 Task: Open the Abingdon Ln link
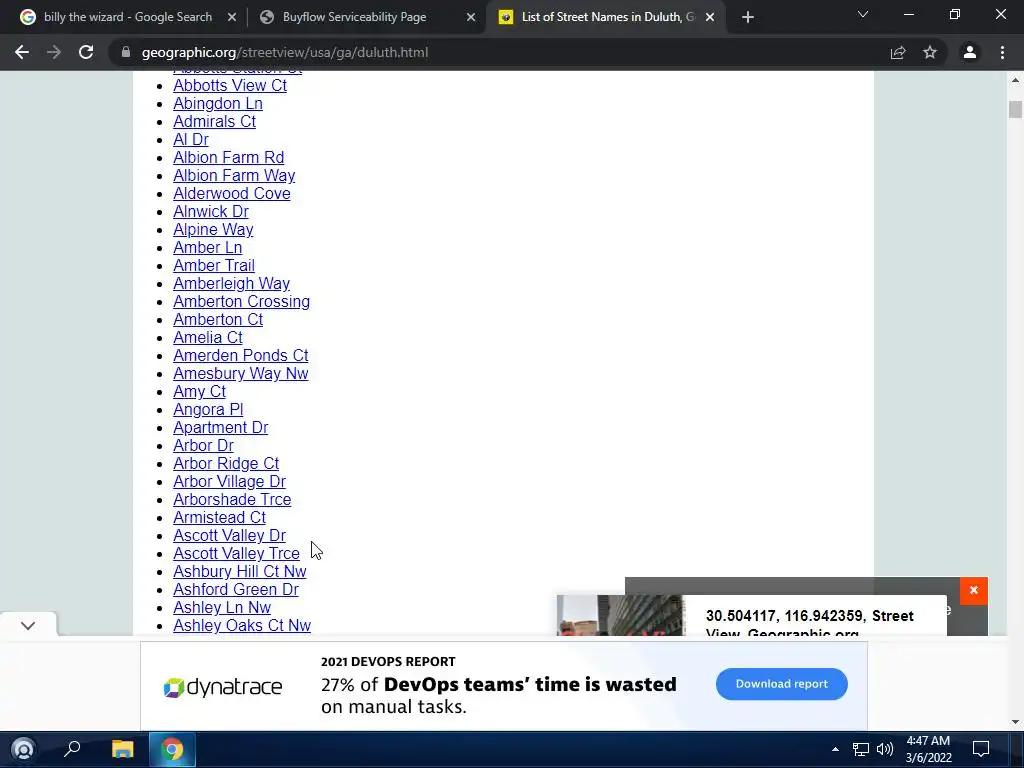tap(217, 103)
